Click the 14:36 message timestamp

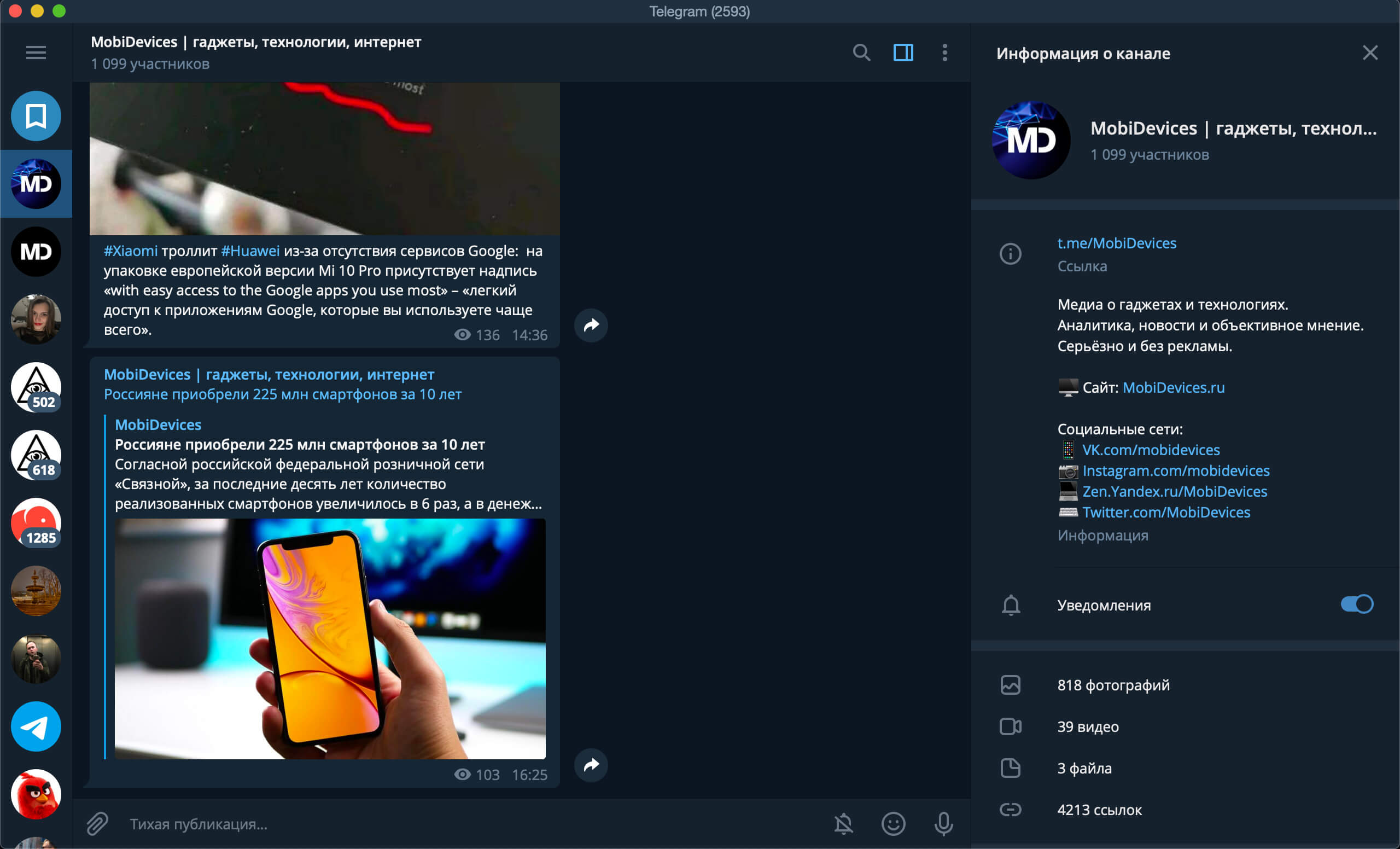[529, 335]
